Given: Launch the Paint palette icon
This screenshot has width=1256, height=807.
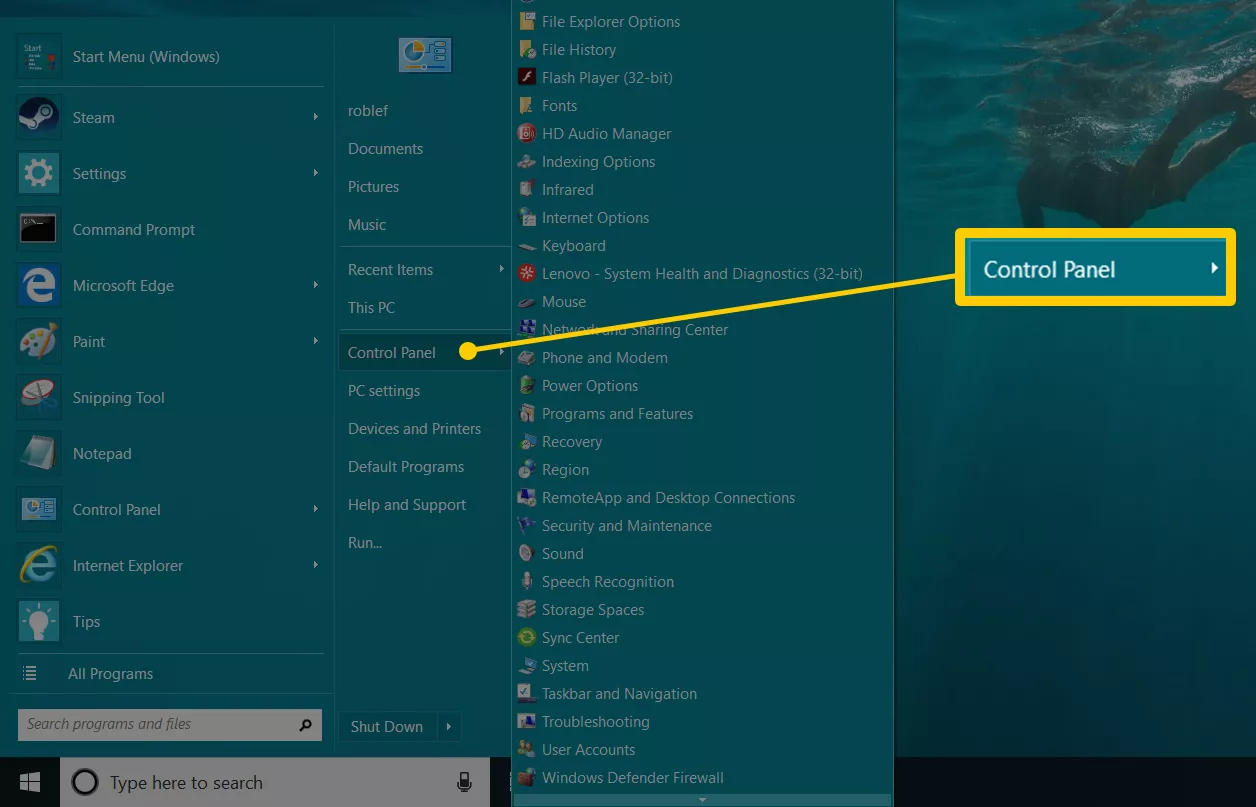Looking at the screenshot, I should click(39, 342).
